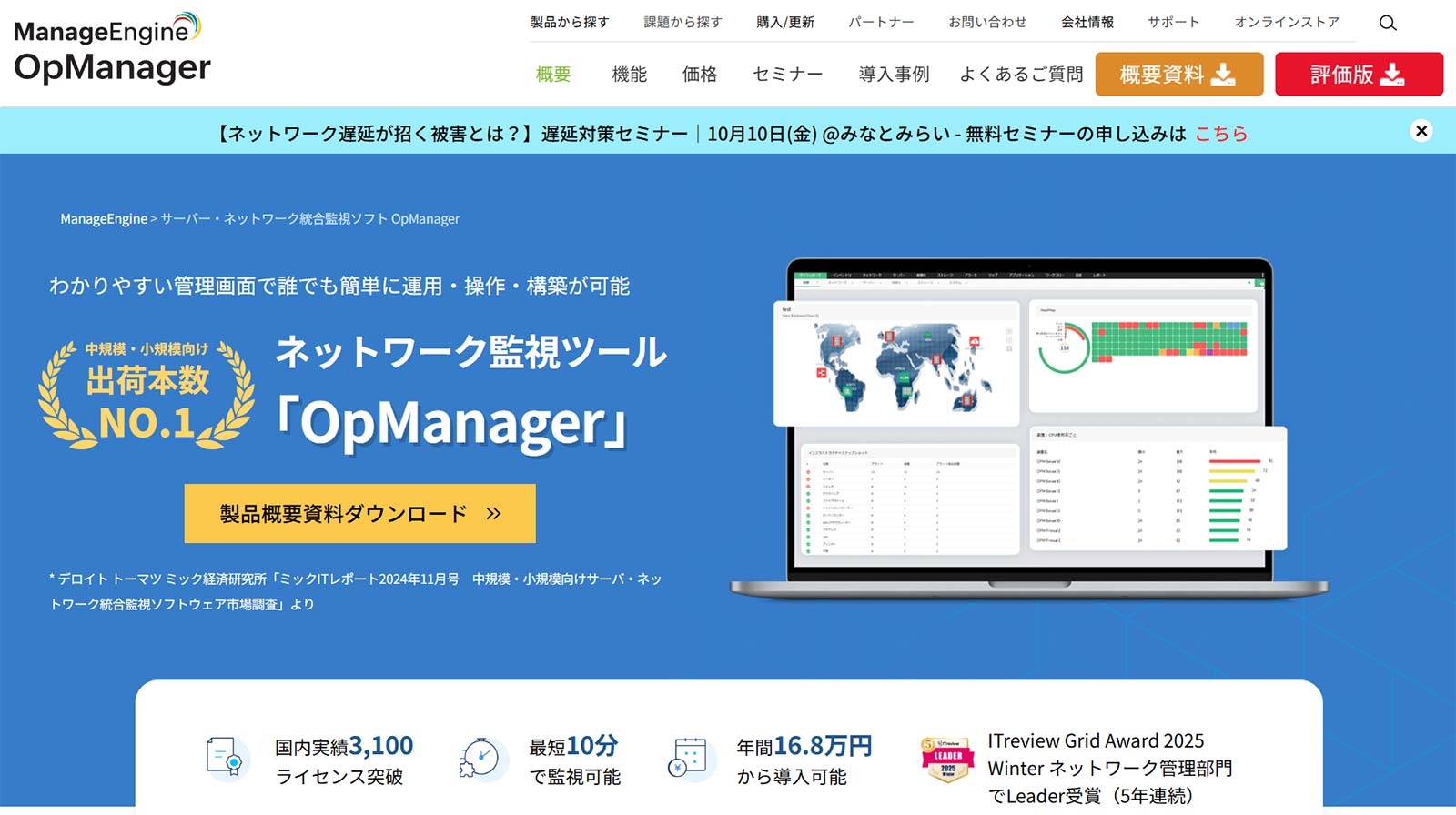Open the 購入/更新 menu
Image resolution: width=1456 pixels, height=815 pixels.
click(x=785, y=22)
